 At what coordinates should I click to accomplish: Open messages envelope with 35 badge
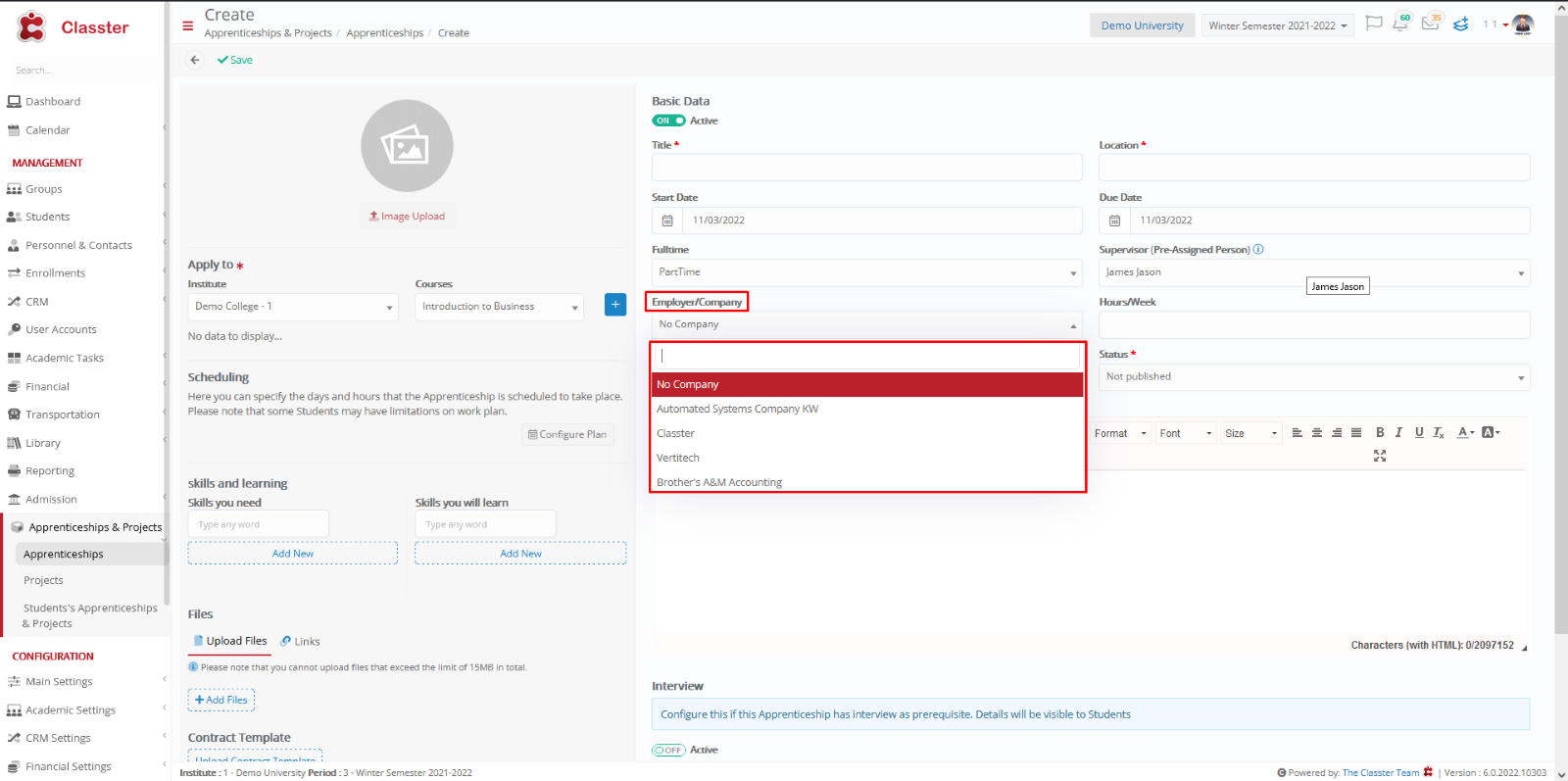point(1430,24)
